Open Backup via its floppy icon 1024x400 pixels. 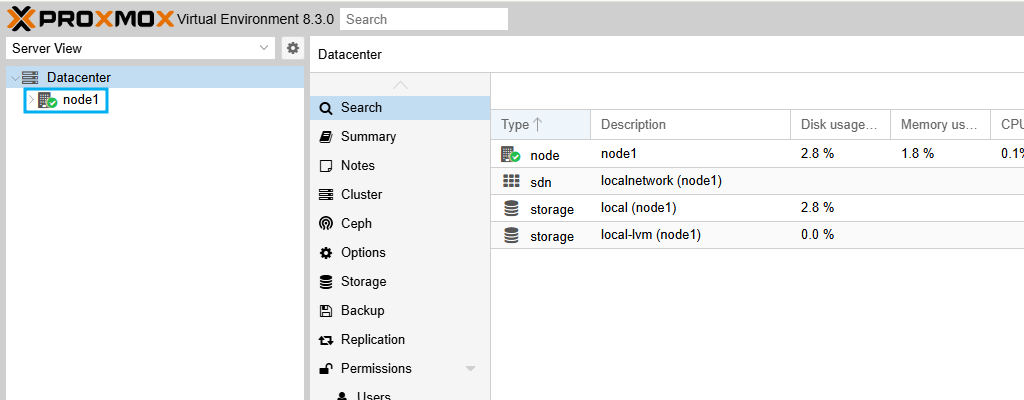click(x=325, y=310)
